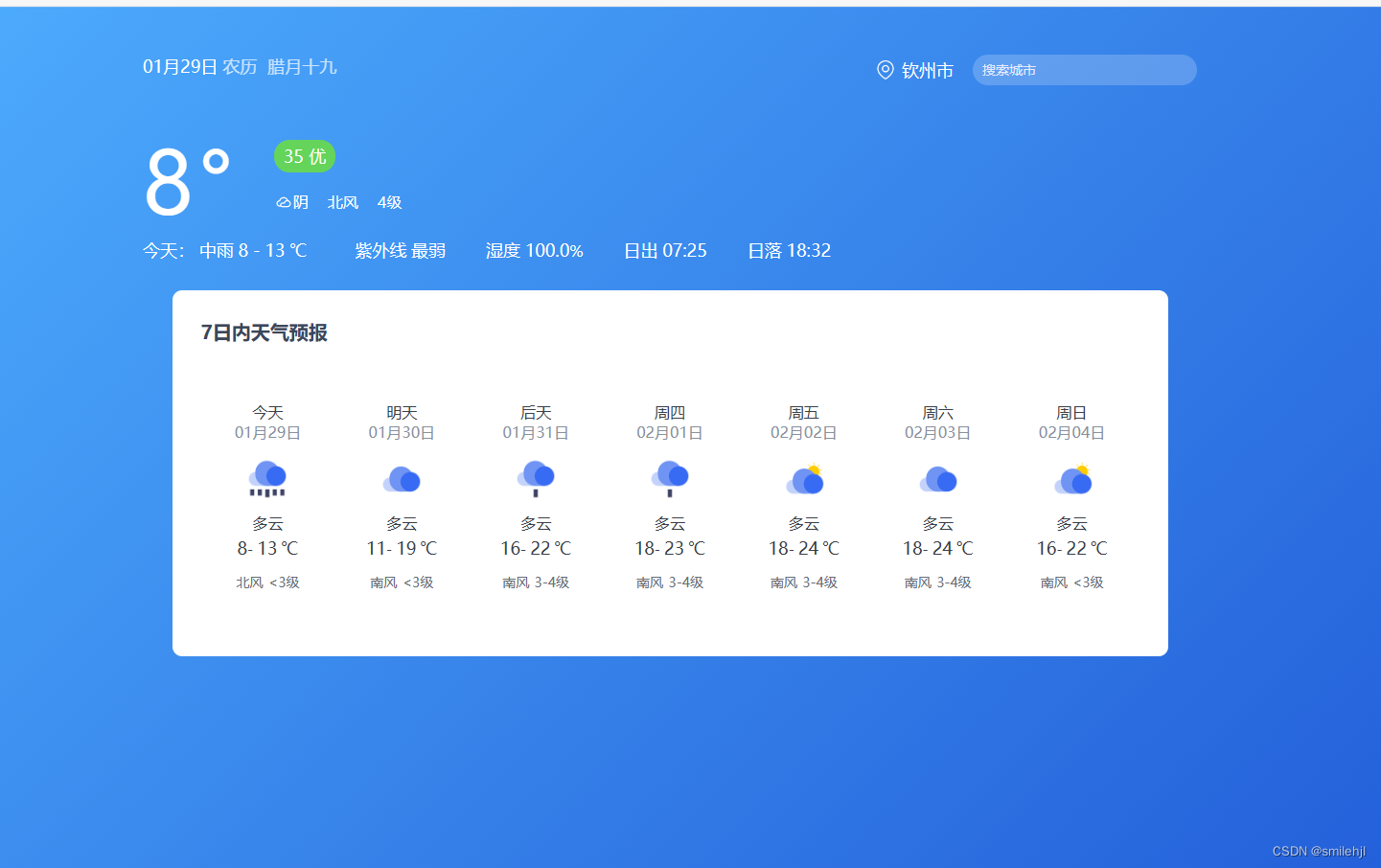Focus the 搜索城市 search input

(1085, 70)
